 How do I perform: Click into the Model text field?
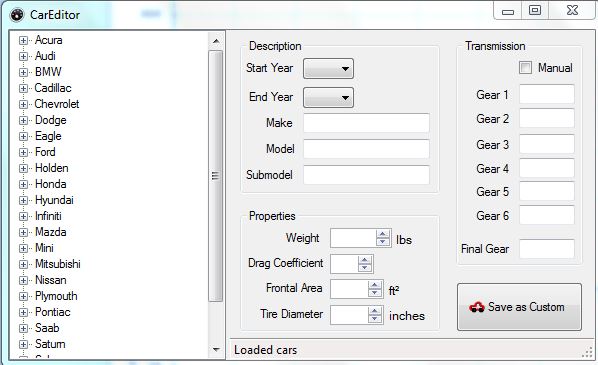(367, 149)
